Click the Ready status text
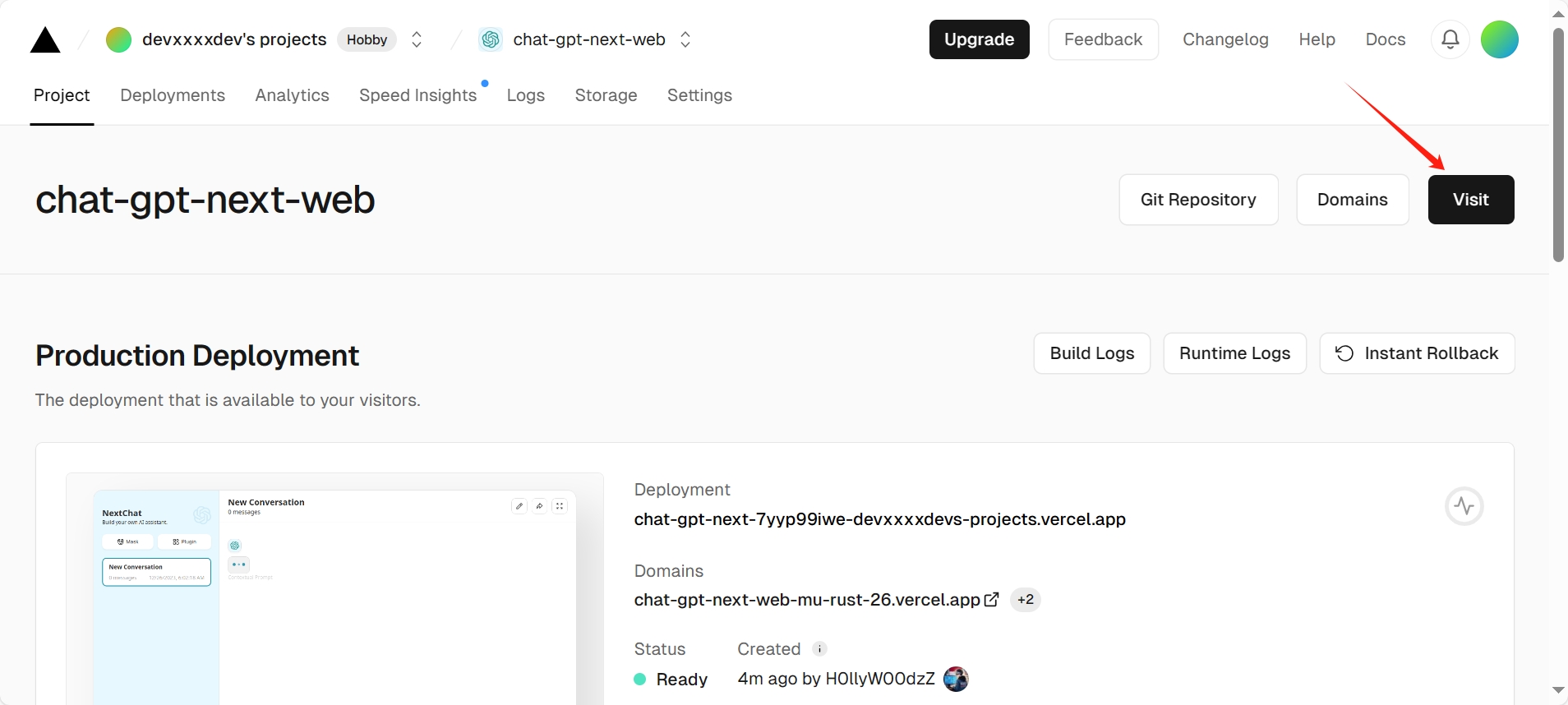 coord(682,680)
